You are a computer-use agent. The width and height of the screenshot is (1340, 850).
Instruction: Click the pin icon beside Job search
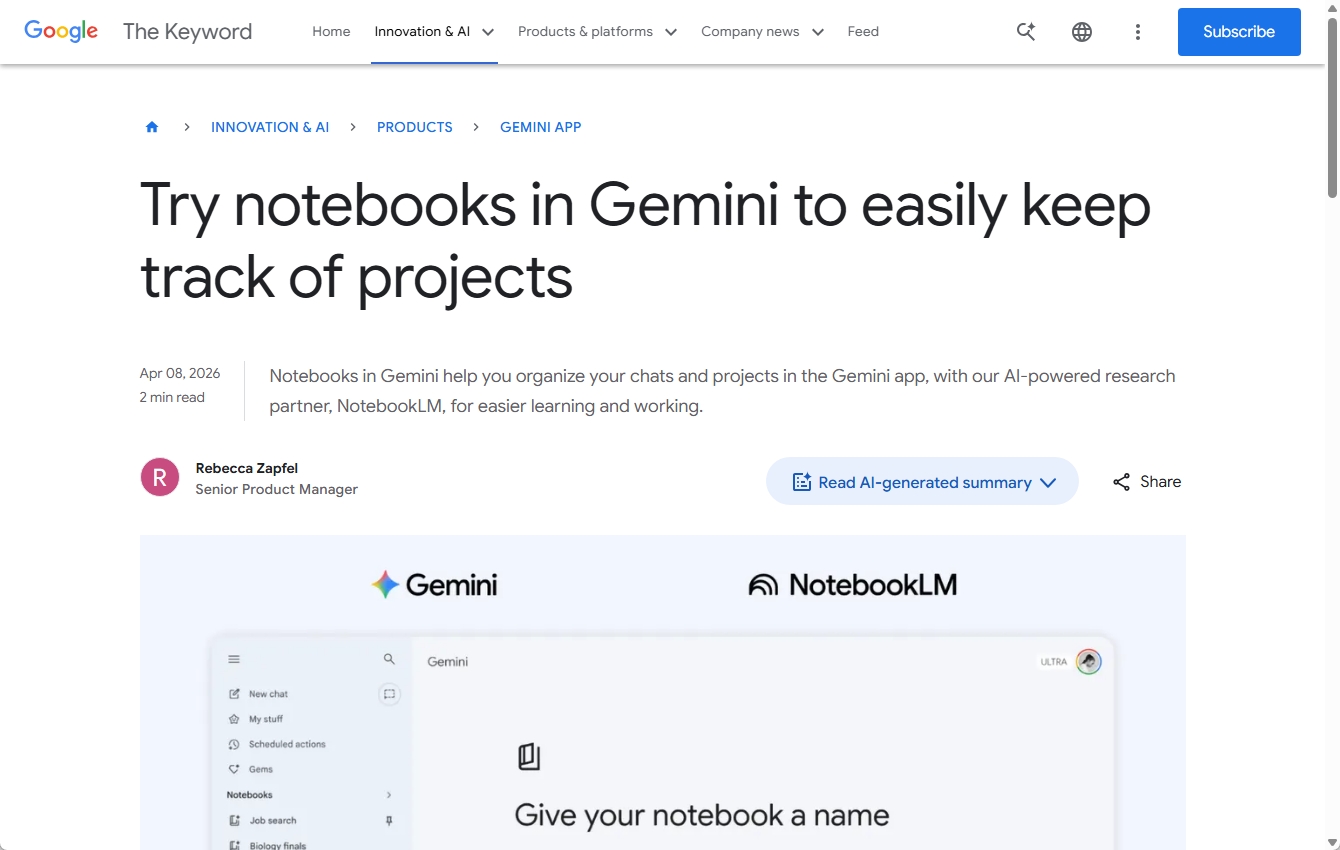(389, 820)
